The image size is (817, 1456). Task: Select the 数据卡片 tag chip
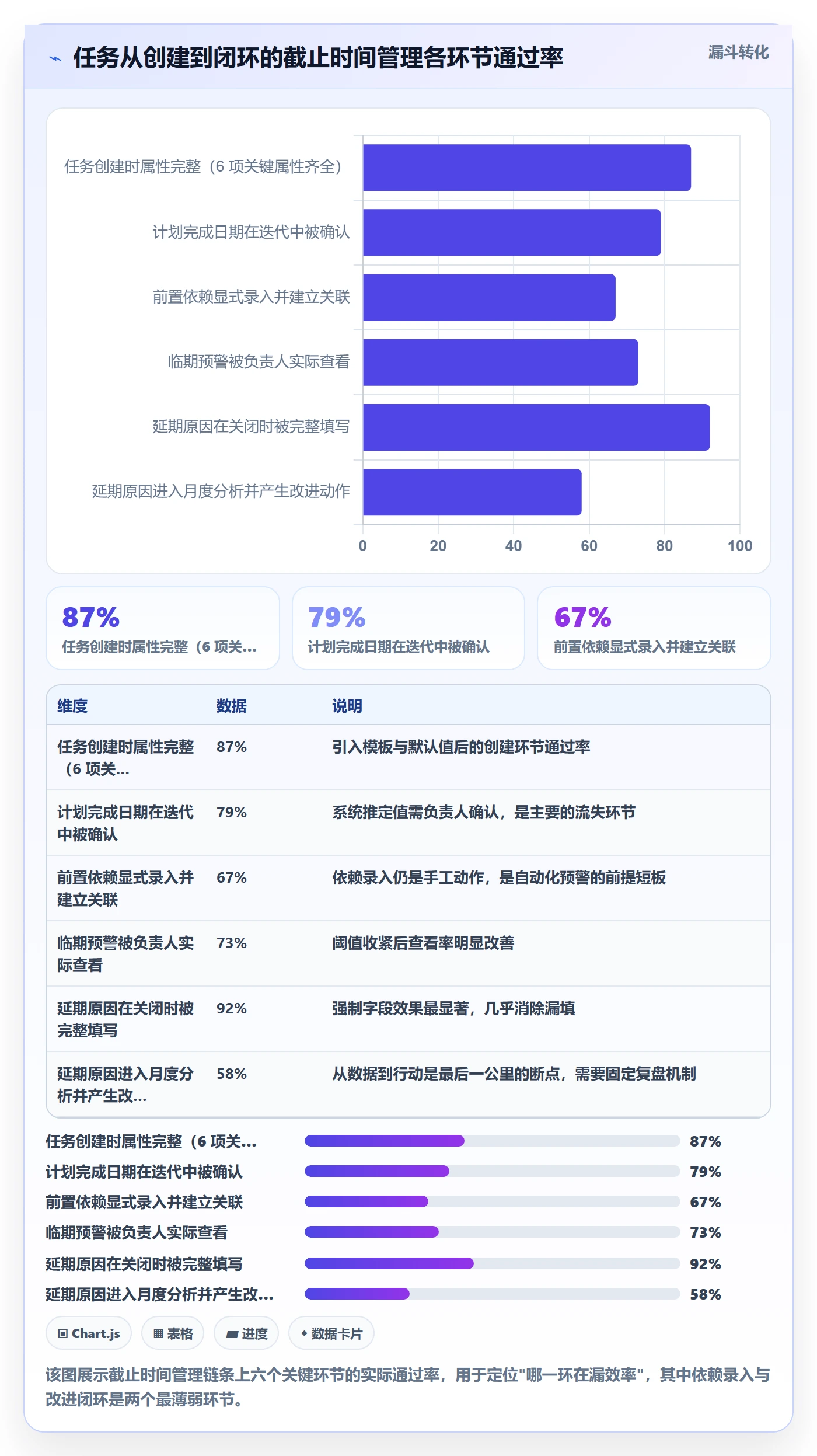pos(331,1333)
